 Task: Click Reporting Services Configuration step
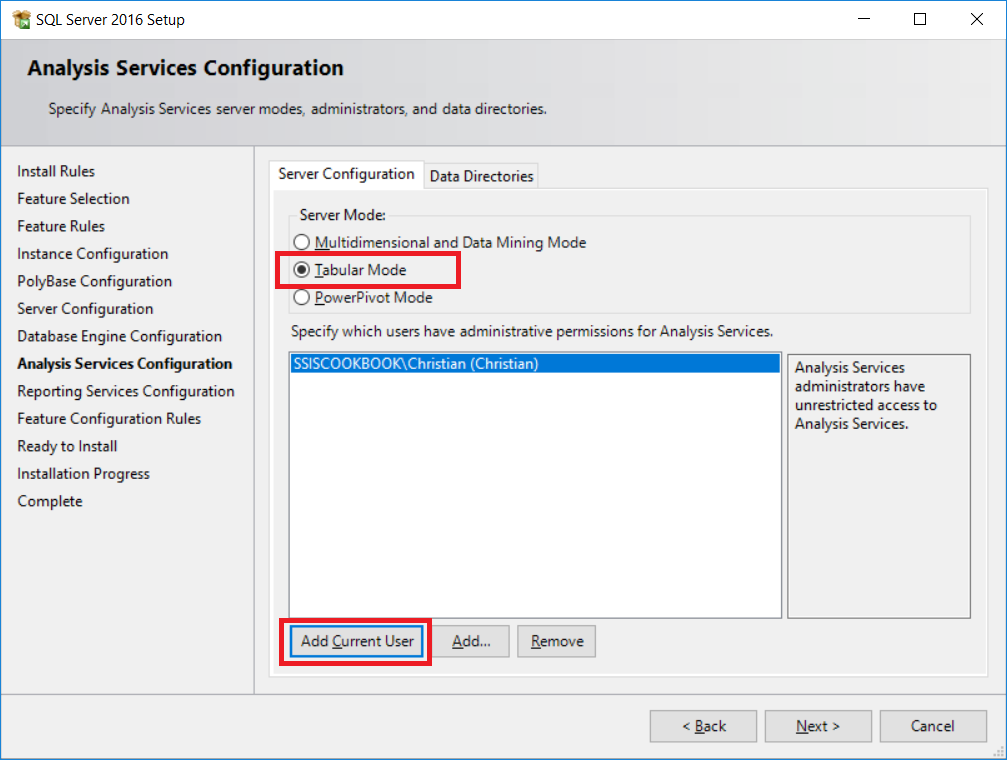pos(126,391)
